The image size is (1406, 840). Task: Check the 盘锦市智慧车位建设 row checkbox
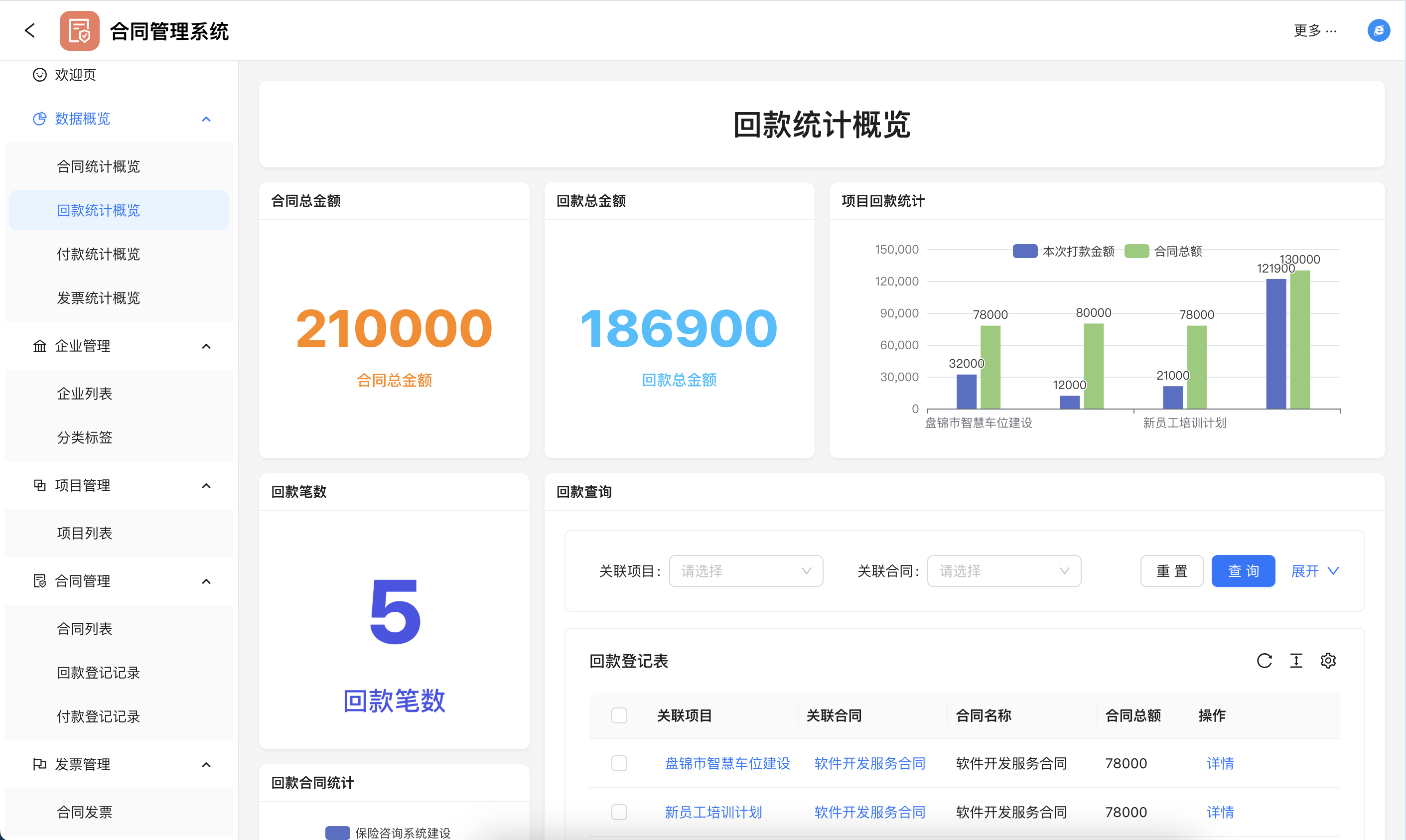pyautogui.click(x=619, y=763)
